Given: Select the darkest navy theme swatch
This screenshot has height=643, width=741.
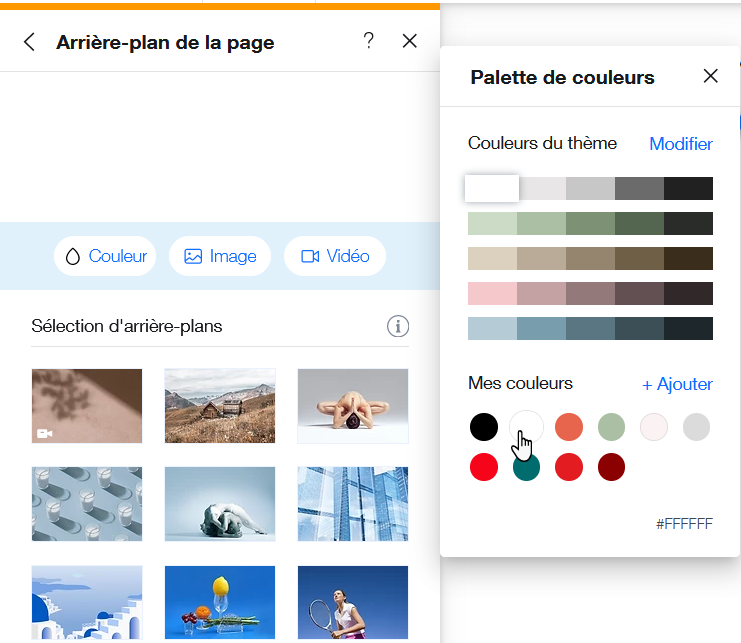Looking at the screenshot, I should point(689,328).
